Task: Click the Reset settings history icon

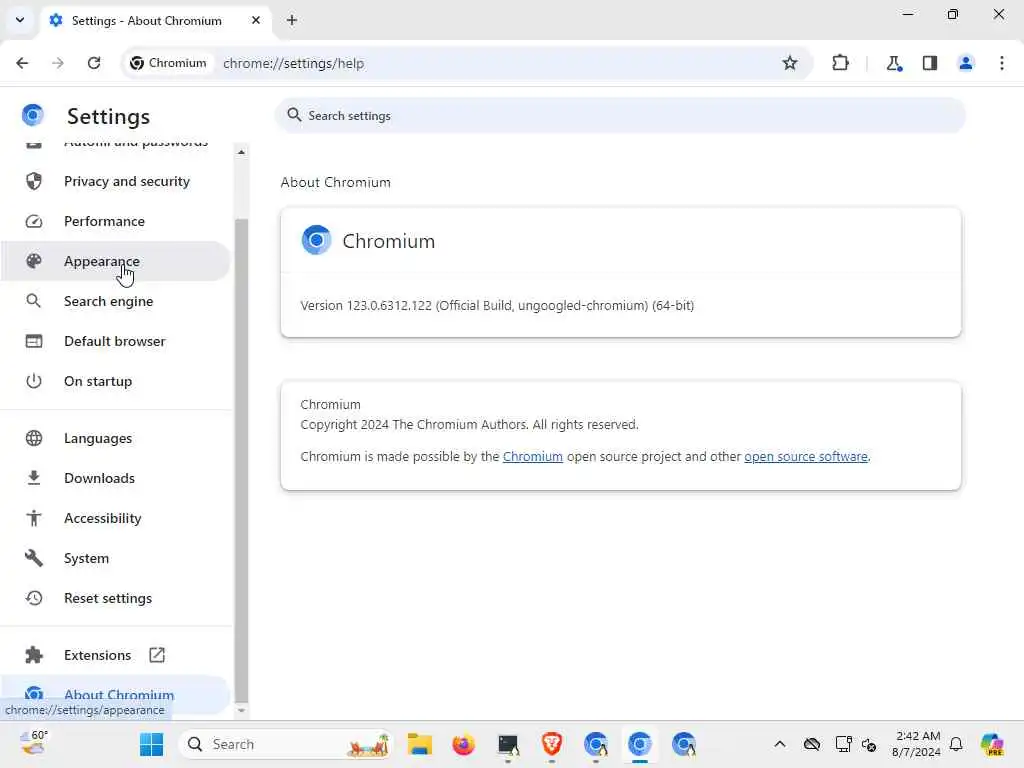Action: (x=34, y=598)
